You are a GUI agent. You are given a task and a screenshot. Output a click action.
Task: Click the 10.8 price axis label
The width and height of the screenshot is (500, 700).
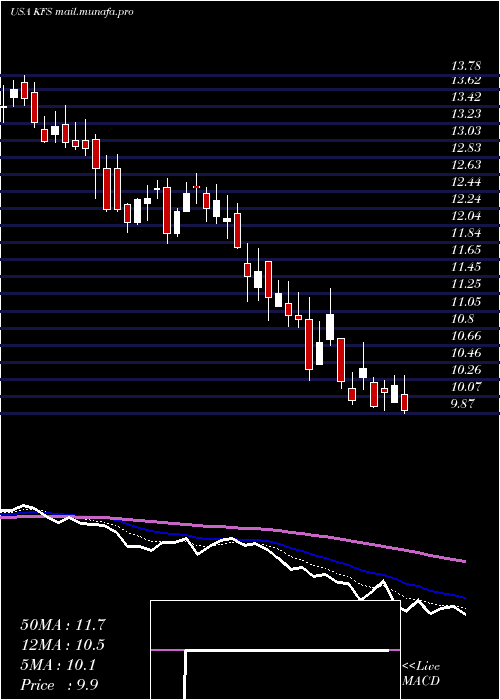[x=462, y=319]
